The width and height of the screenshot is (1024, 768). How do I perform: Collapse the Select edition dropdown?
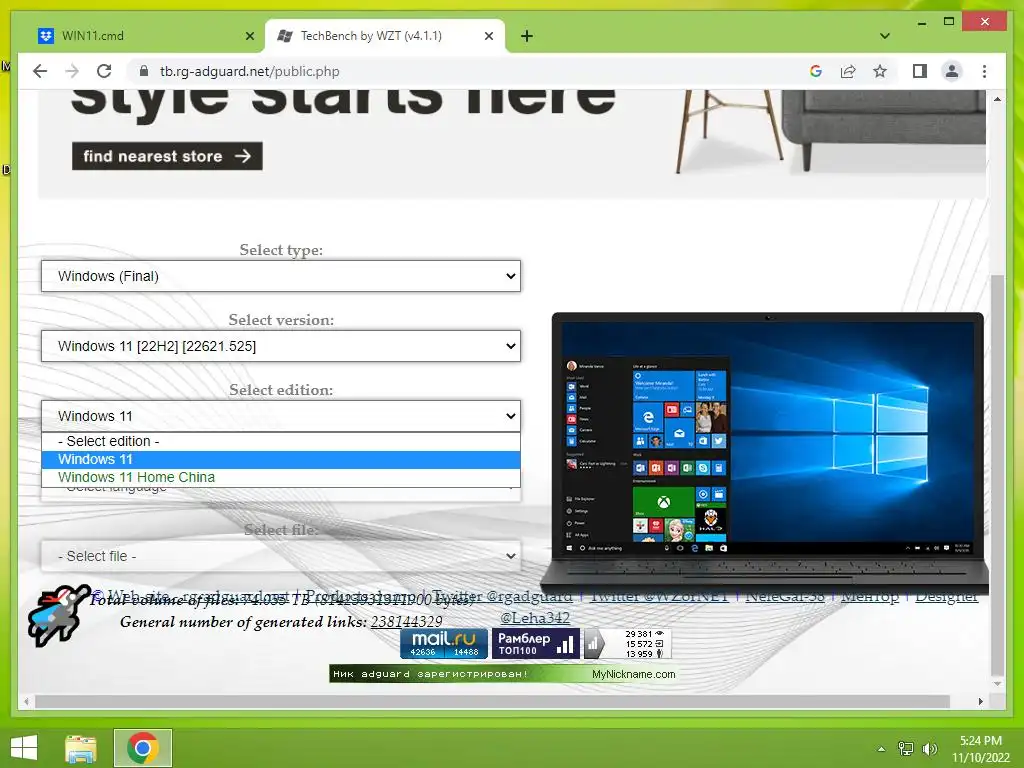coord(281,415)
